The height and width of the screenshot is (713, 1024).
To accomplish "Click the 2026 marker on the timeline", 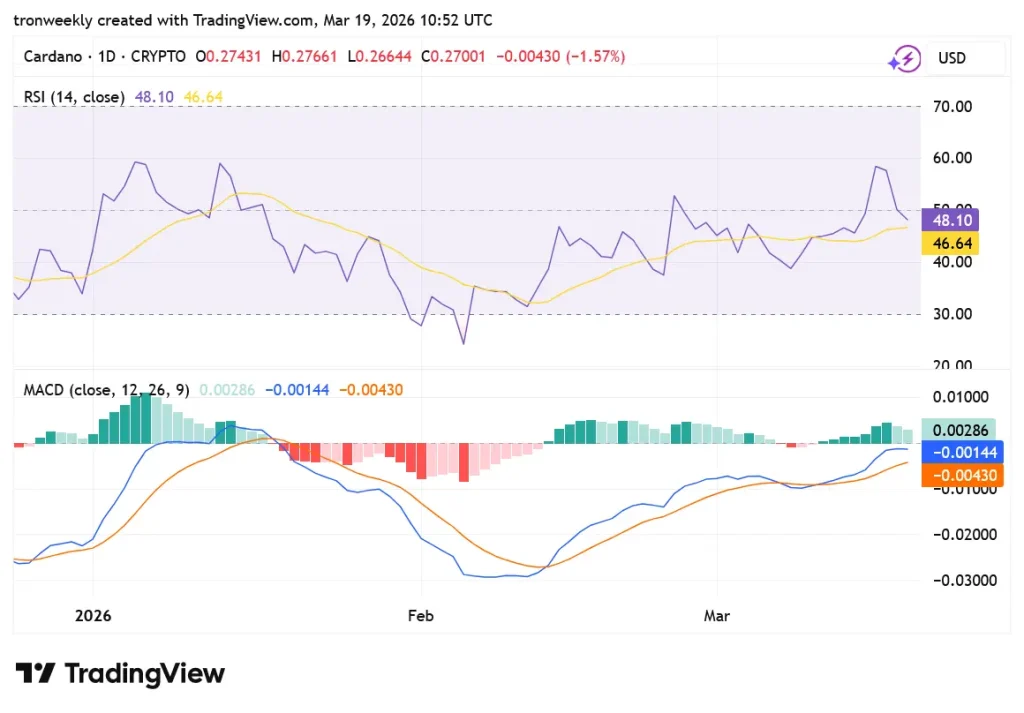I will [92, 616].
